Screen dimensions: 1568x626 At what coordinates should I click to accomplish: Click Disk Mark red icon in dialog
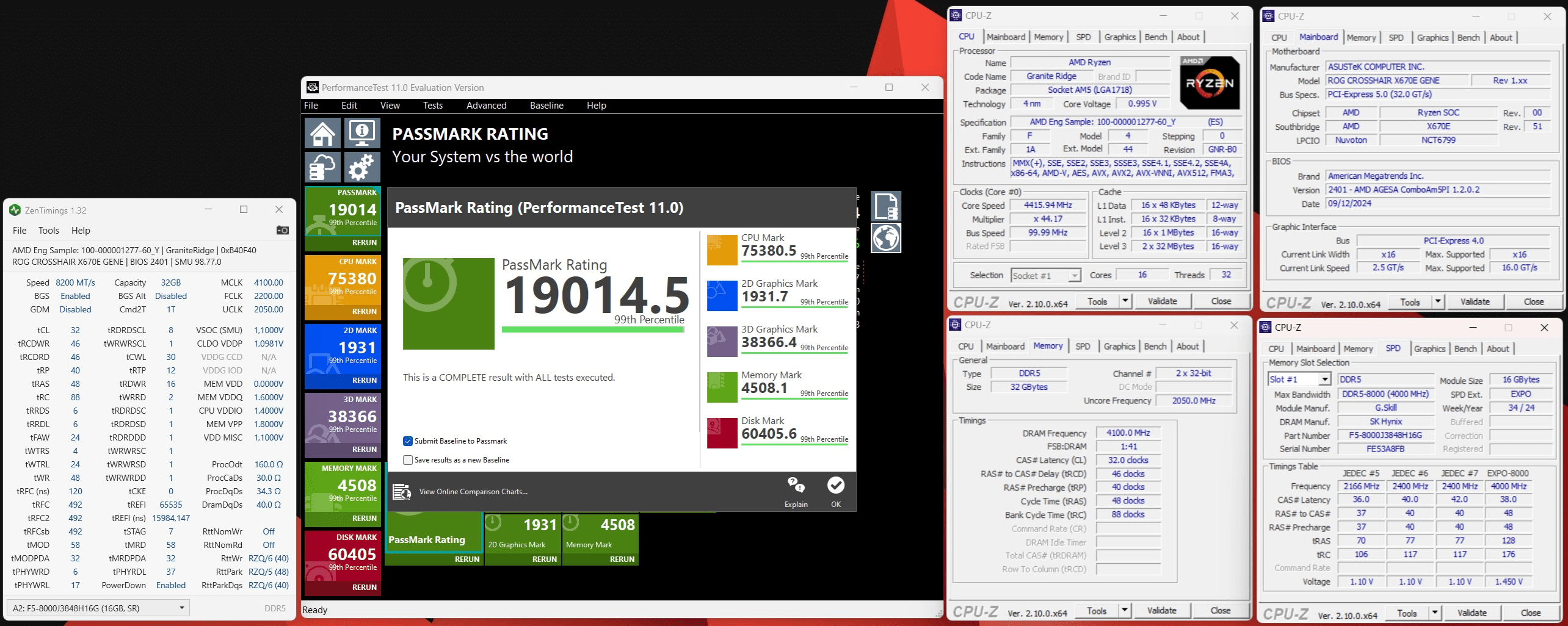[x=722, y=433]
